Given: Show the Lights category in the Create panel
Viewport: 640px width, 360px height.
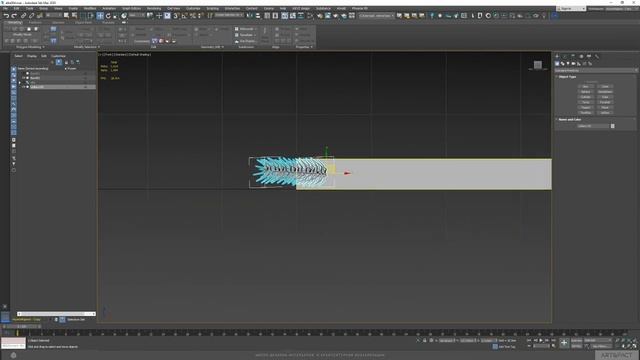Looking at the screenshot, I should coord(568,64).
